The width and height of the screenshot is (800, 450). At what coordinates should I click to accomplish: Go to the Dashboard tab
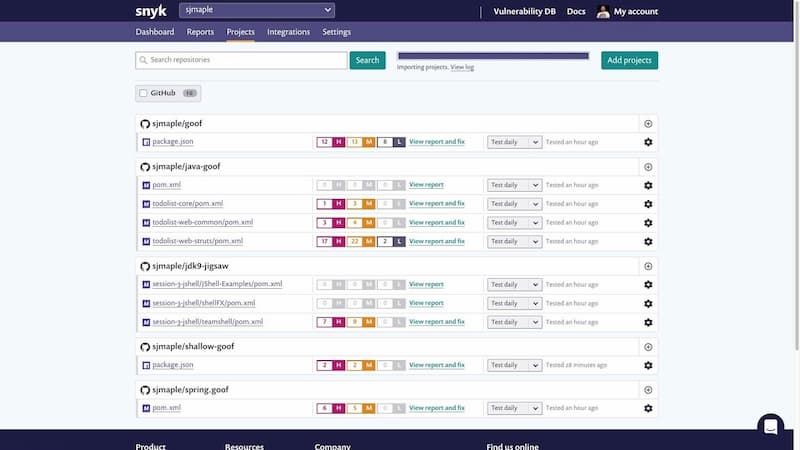coord(155,32)
